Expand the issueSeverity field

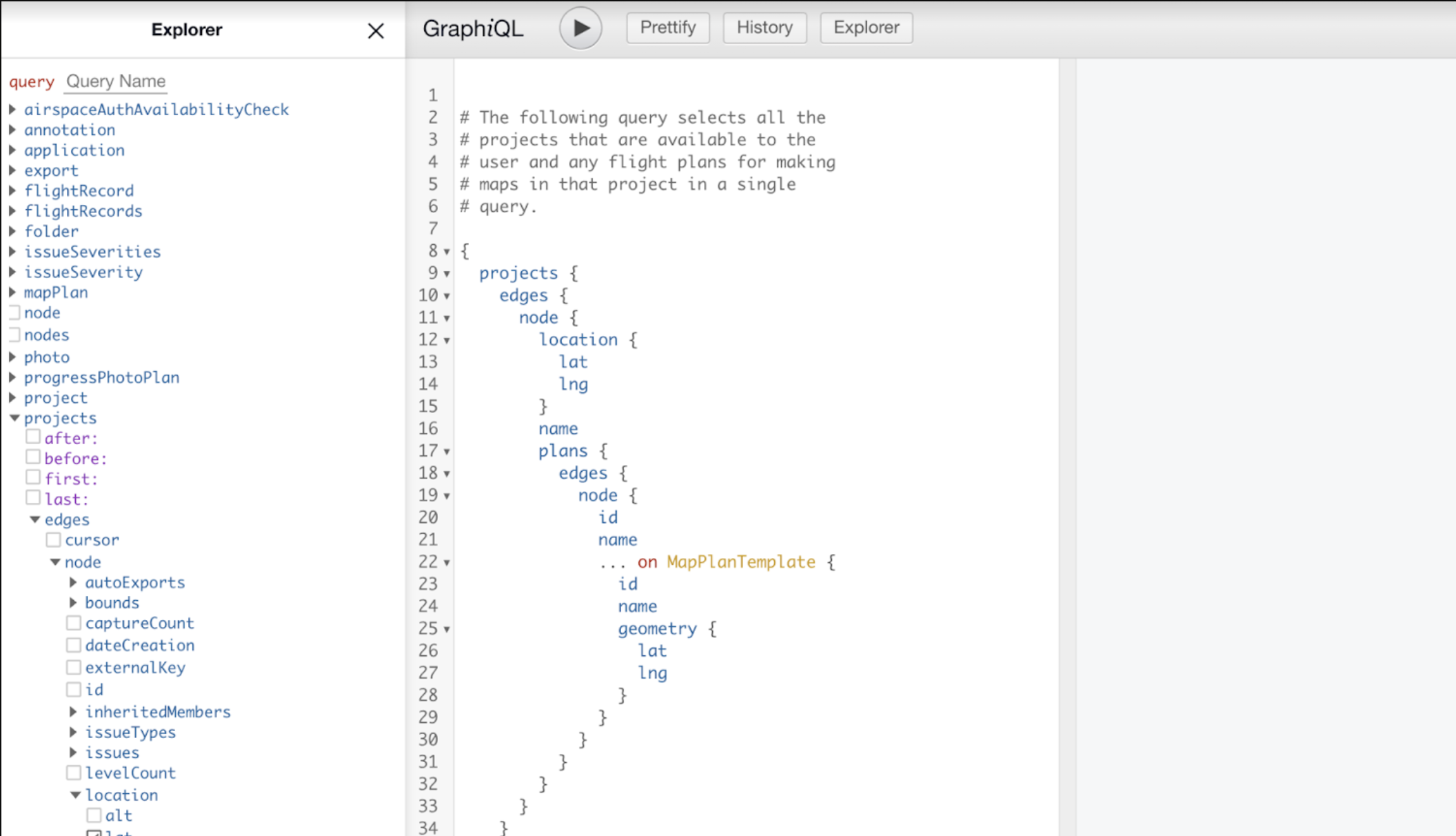(x=13, y=272)
